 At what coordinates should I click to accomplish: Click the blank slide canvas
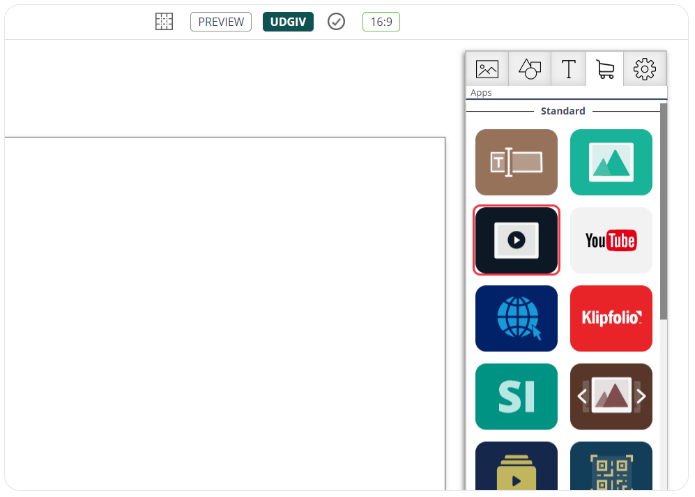click(x=225, y=313)
